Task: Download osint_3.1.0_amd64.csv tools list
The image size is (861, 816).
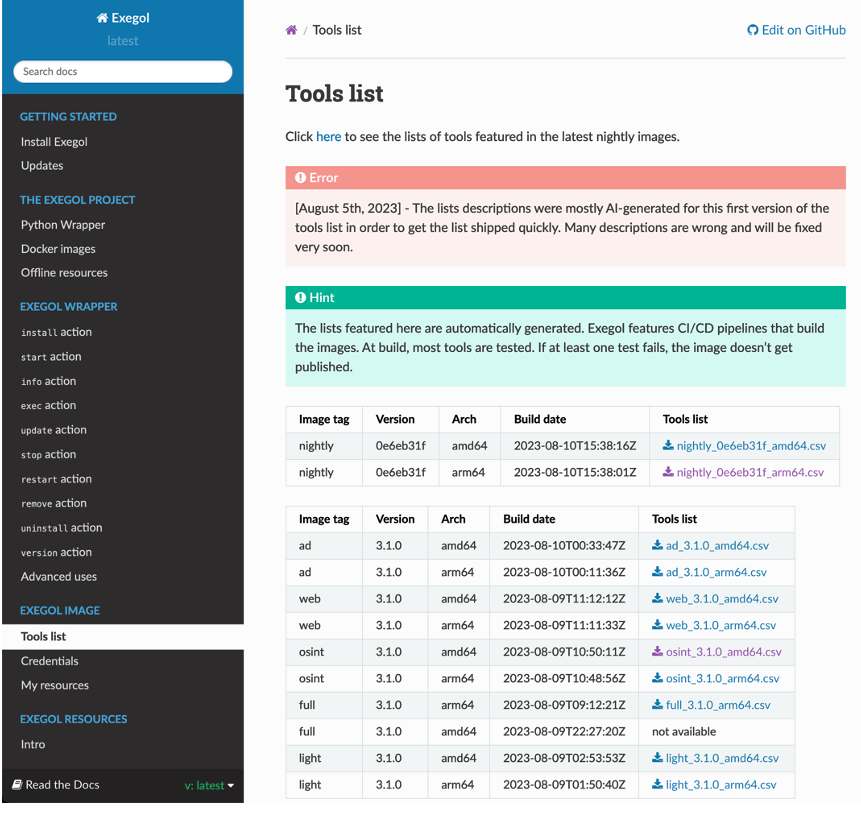Action: click(716, 652)
